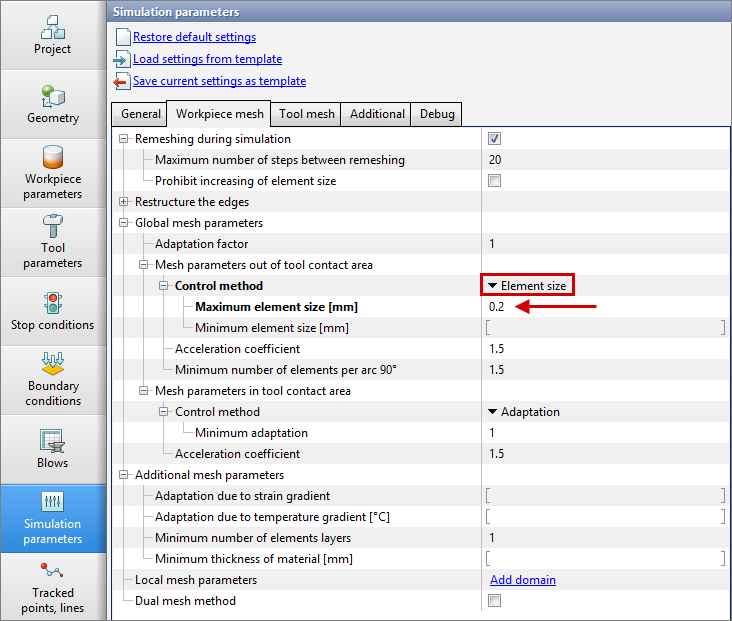Uncheck Remeshing during simulation checkbox
Image resolution: width=732 pixels, height=621 pixels.
pyautogui.click(x=494, y=139)
